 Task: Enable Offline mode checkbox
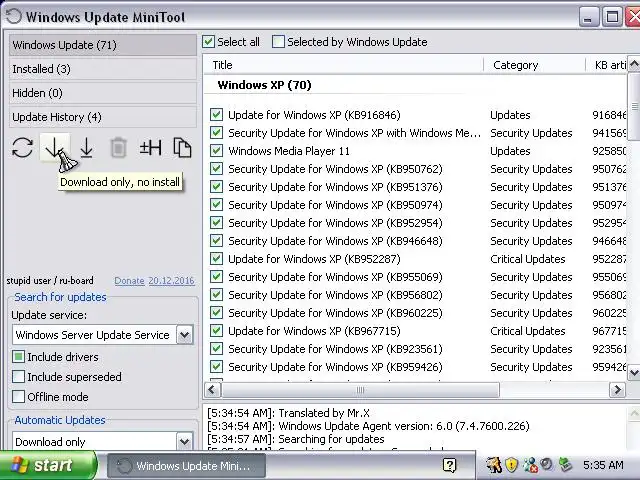click(x=18, y=396)
